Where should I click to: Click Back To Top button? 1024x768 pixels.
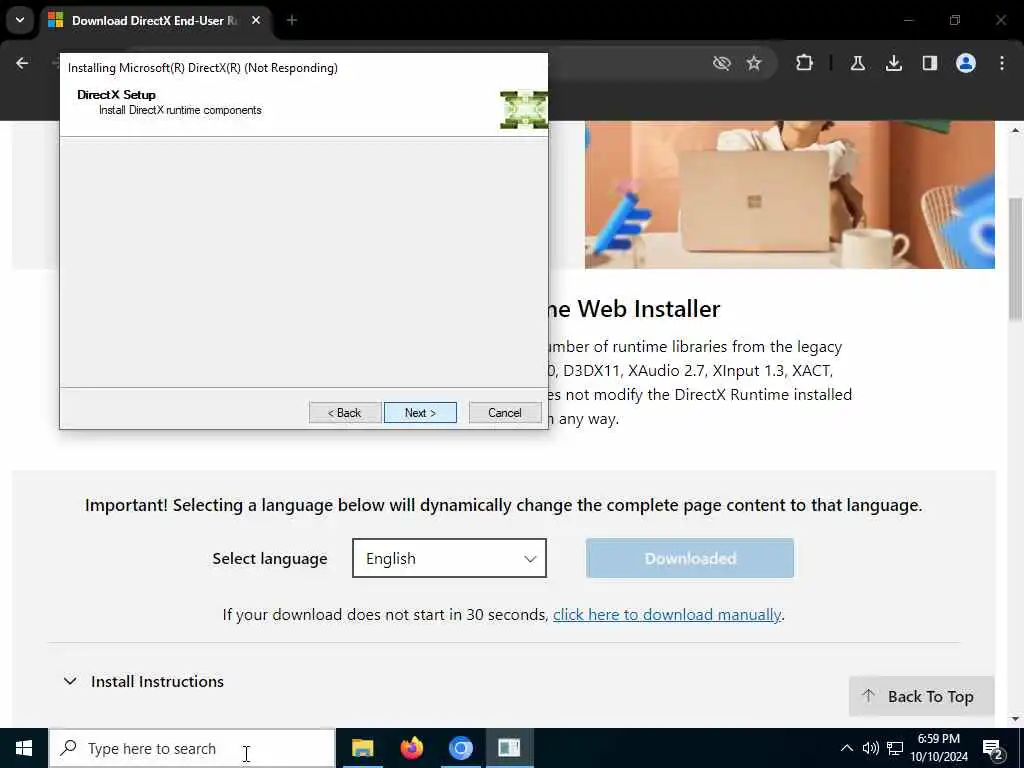click(x=921, y=697)
